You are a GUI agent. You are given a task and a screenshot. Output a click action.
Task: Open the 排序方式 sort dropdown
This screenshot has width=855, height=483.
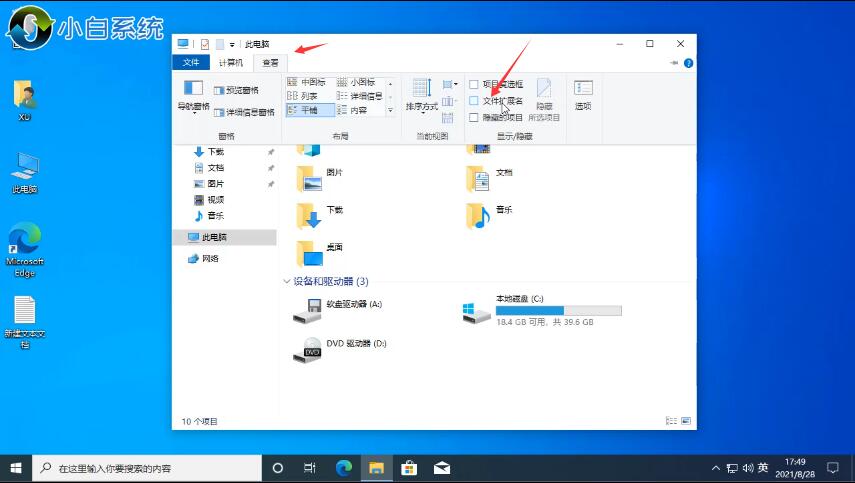point(422,96)
